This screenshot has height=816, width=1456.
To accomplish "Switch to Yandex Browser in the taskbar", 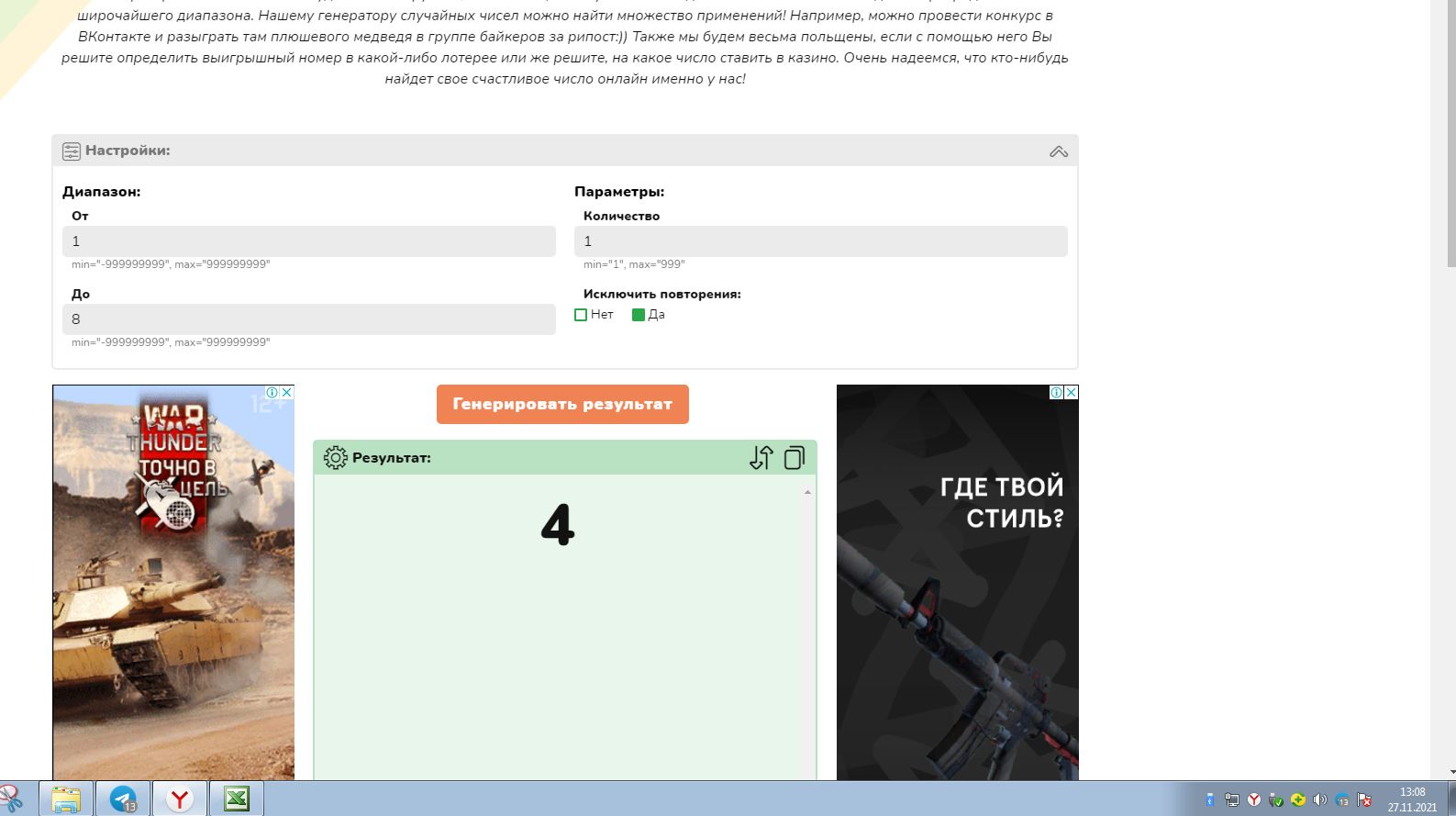I will [180, 799].
